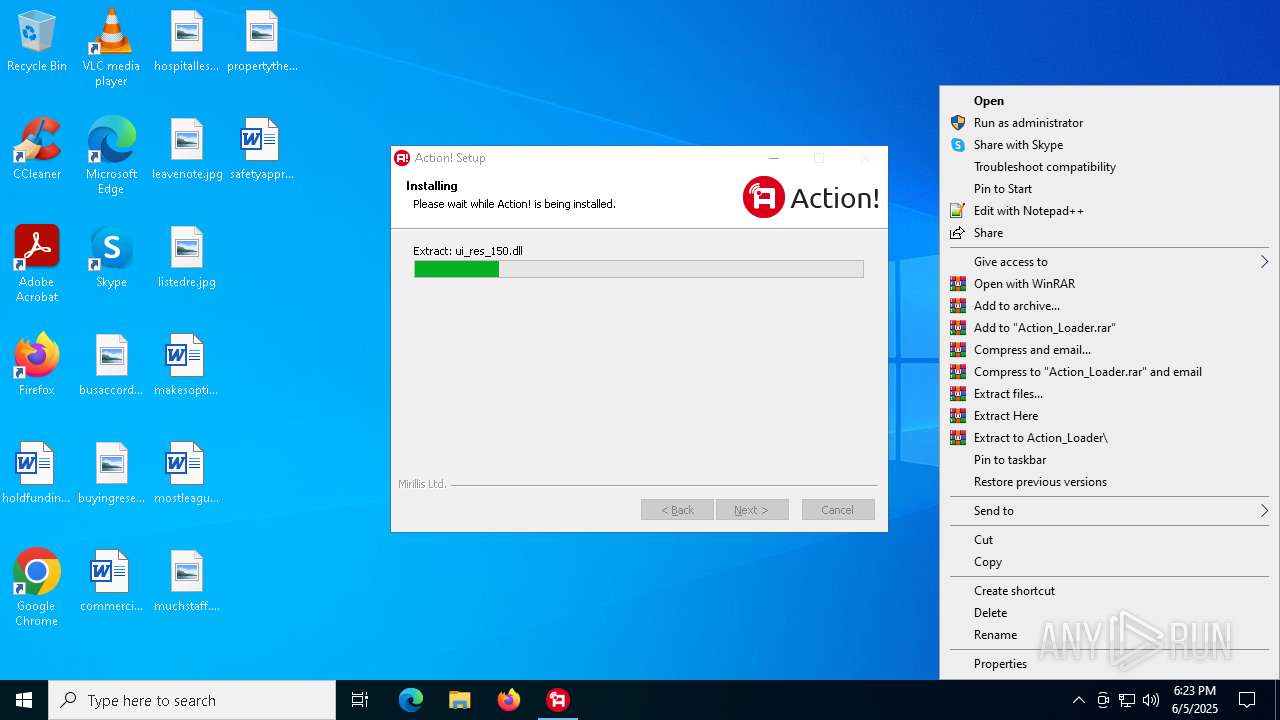Open network status tray icon
This screenshot has width=1280, height=720.
coord(1127,700)
